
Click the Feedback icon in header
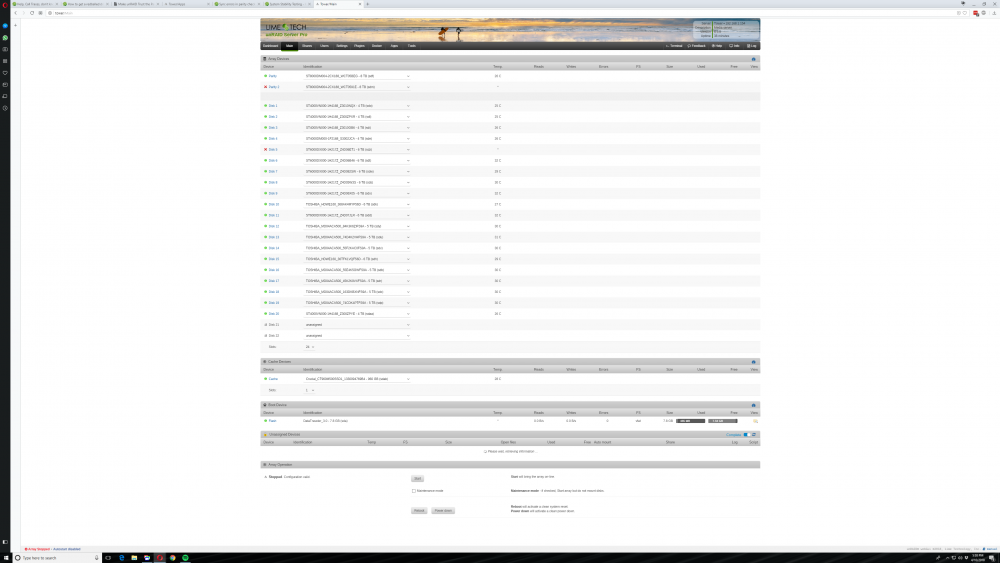[x=696, y=46]
